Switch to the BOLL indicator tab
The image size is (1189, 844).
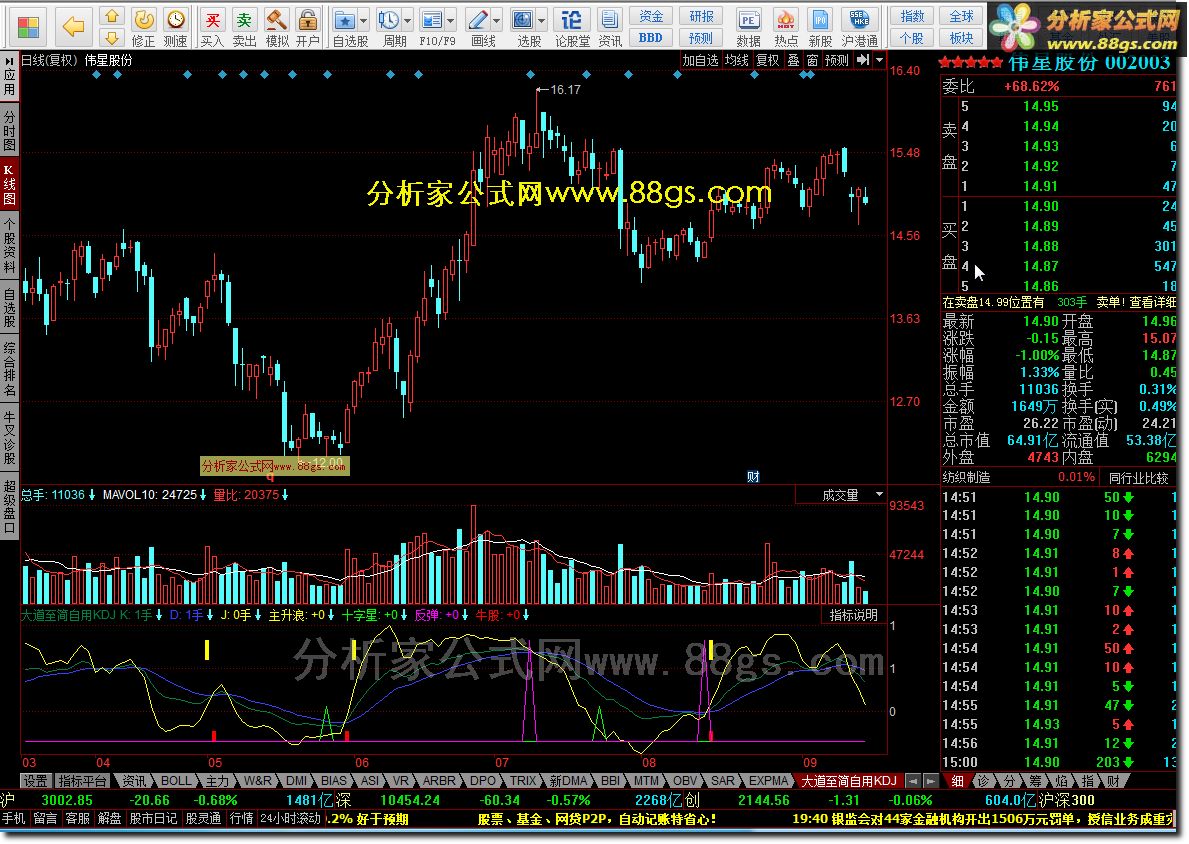176,780
